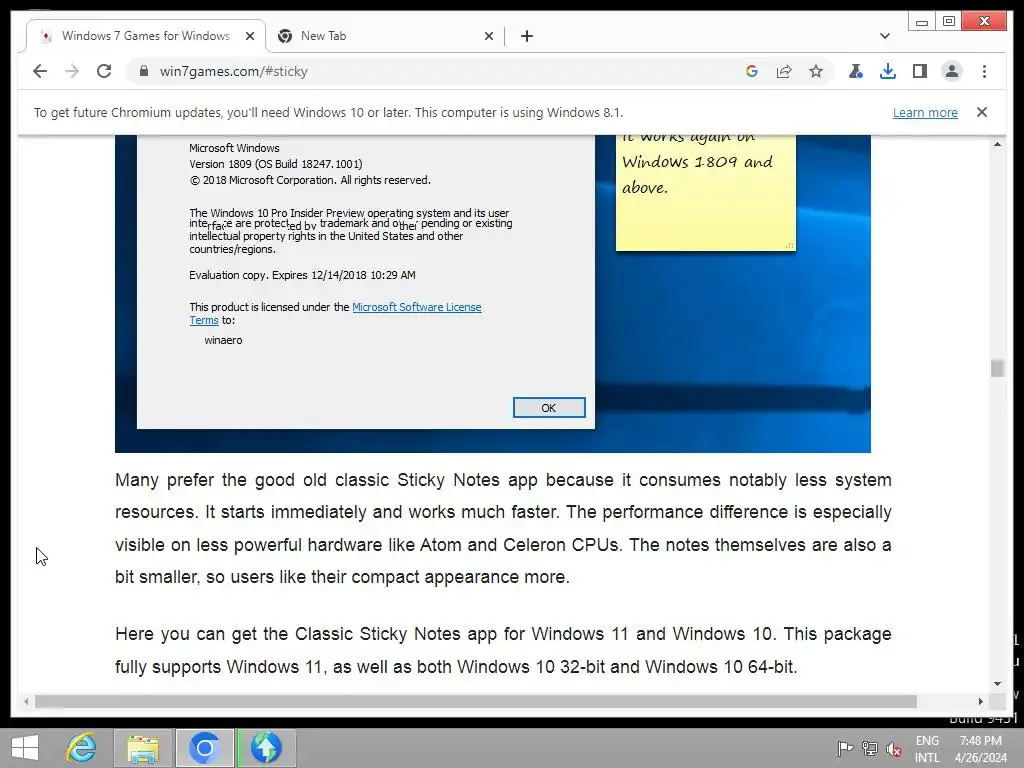This screenshot has width=1024, height=768.
Task: Open Action Center flag icon
Action: pos(845,748)
